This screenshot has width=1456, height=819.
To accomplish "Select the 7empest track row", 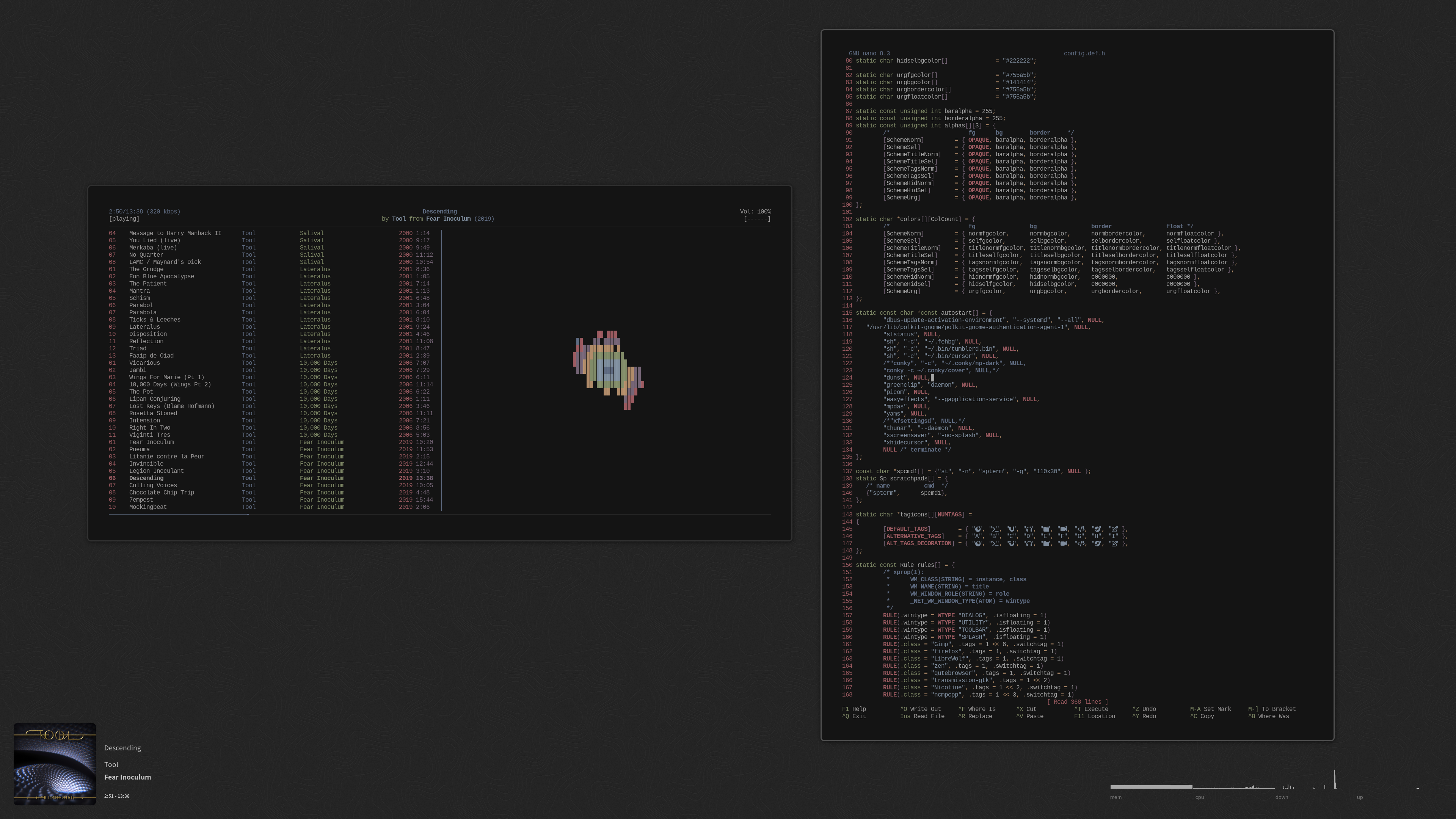I will (x=271, y=500).
